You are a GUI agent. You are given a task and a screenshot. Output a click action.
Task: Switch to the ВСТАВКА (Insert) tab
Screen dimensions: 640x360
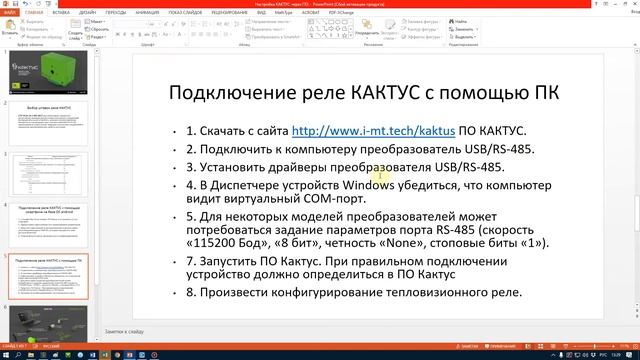61,13
